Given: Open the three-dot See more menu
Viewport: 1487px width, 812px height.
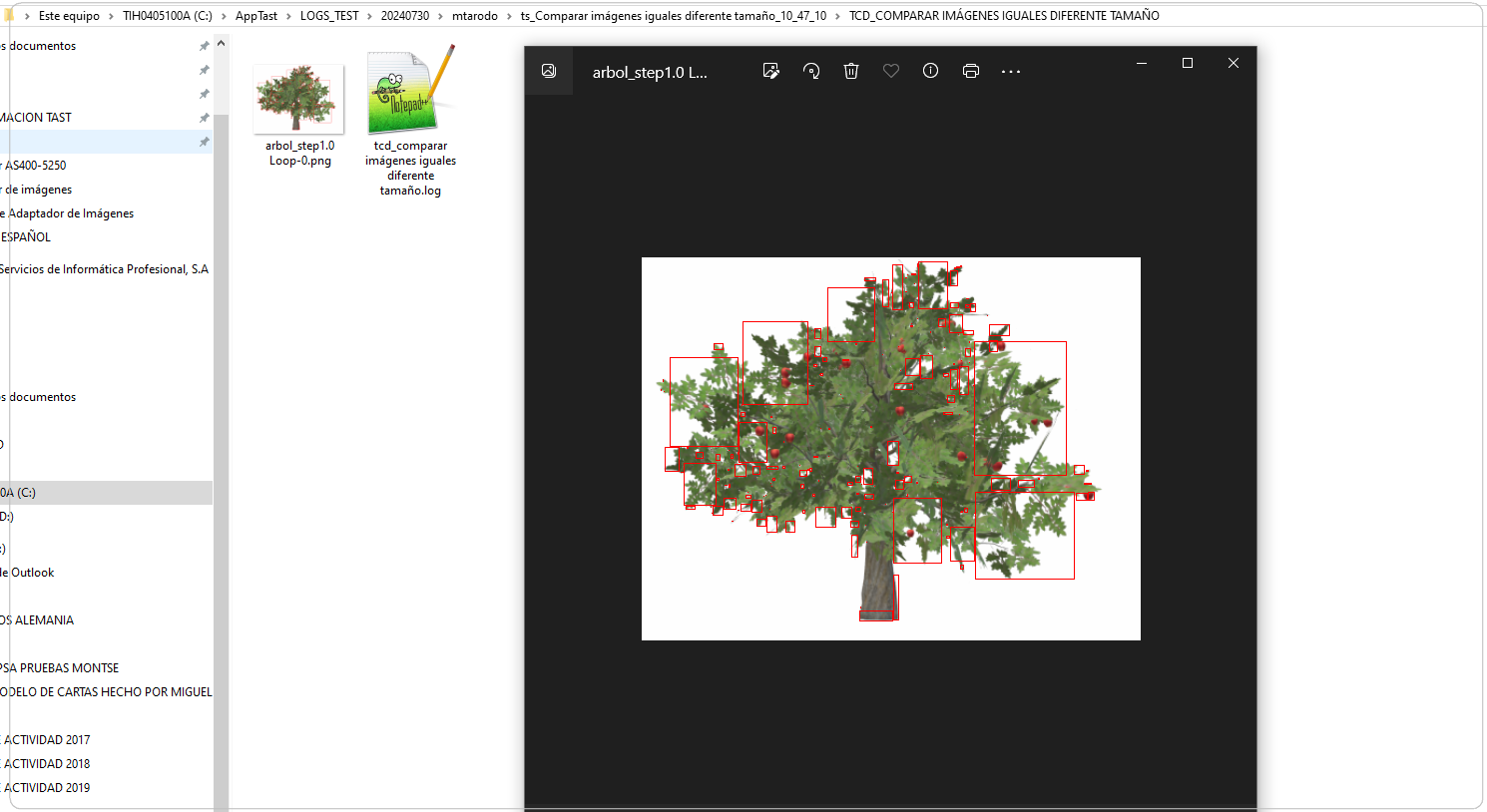Looking at the screenshot, I should coord(1011,72).
